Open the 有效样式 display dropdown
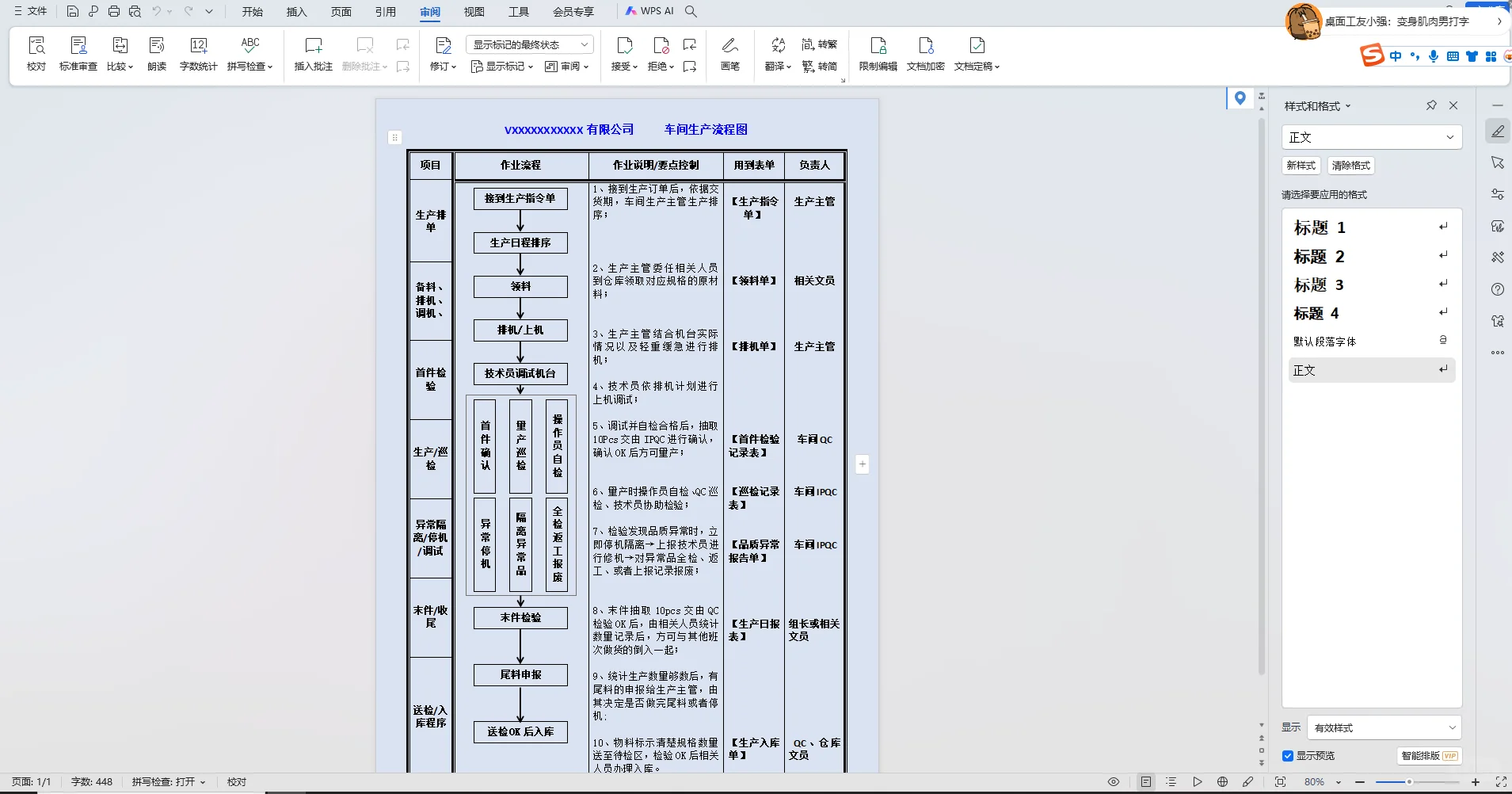The width and height of the screenshot is (1512, 794). coord(1383,727)
